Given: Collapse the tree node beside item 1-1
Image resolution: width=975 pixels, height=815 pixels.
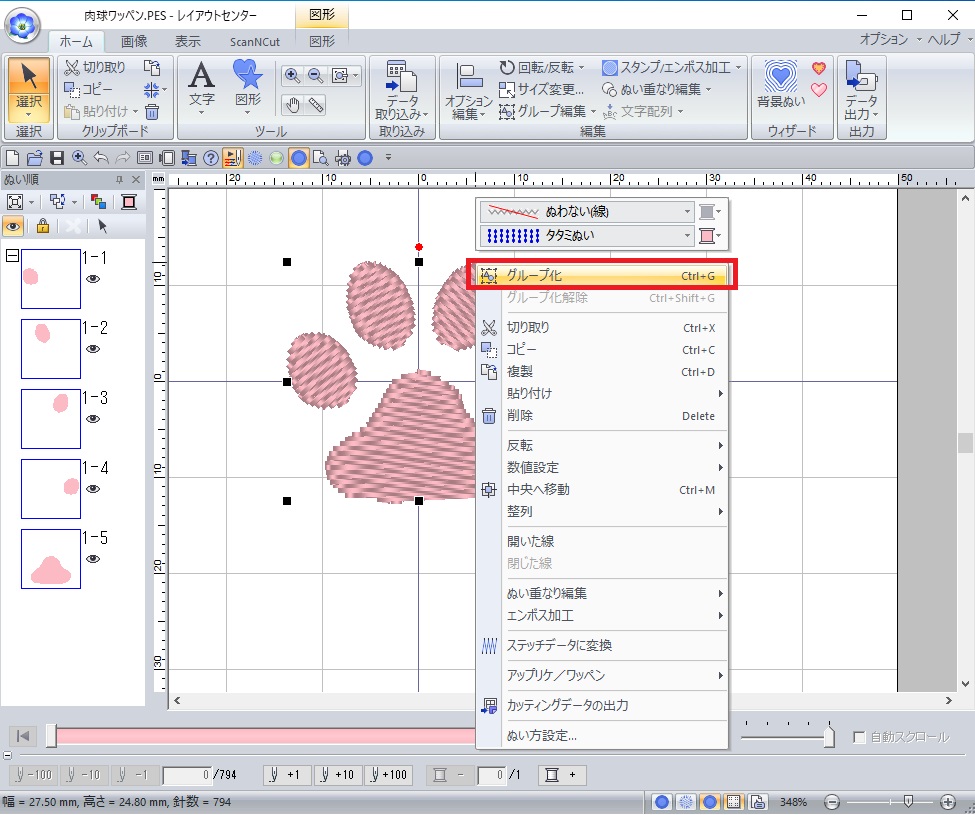Looking at the screenshot, I should (12, 256).
